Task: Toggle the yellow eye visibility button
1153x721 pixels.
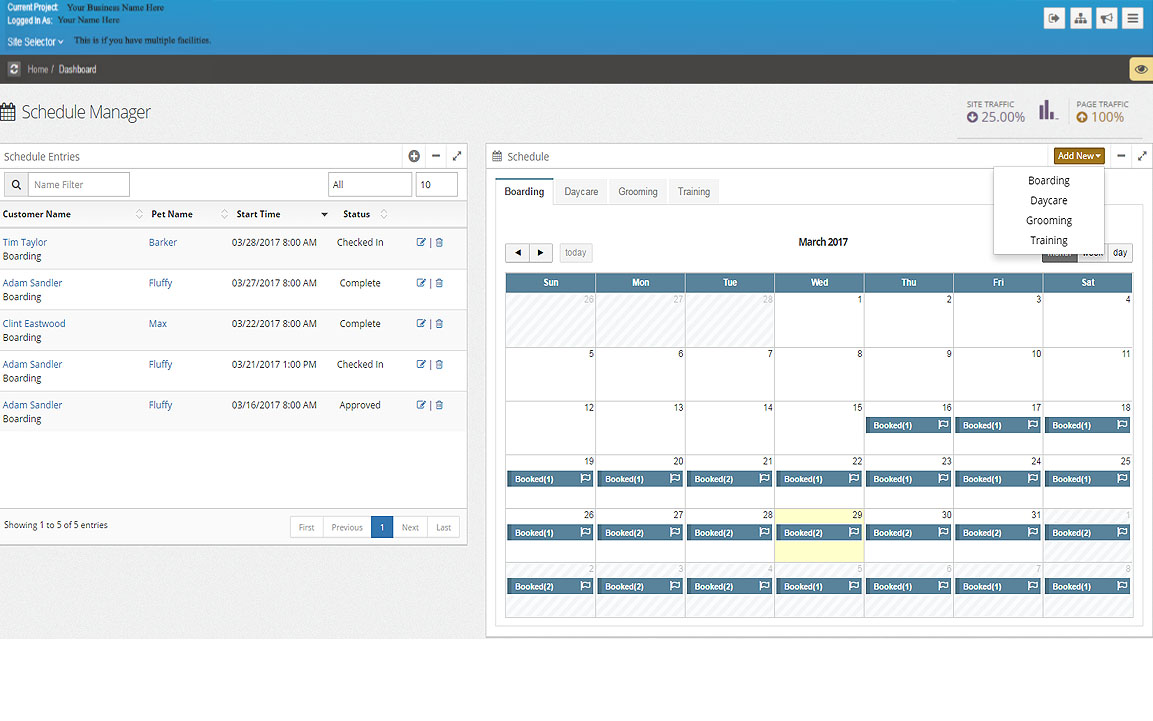Action: point(1140,69)
